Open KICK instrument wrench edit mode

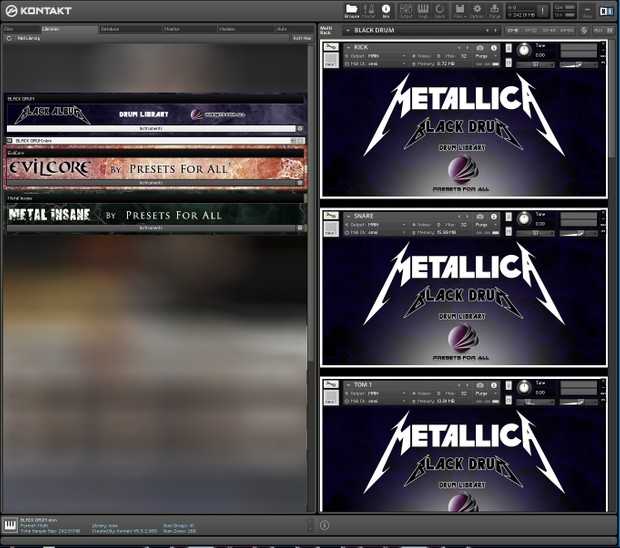point(331,47)
